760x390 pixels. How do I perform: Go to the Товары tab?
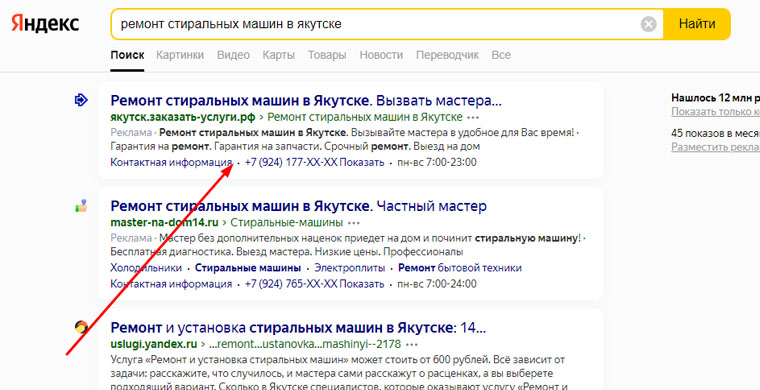(327, 55)
